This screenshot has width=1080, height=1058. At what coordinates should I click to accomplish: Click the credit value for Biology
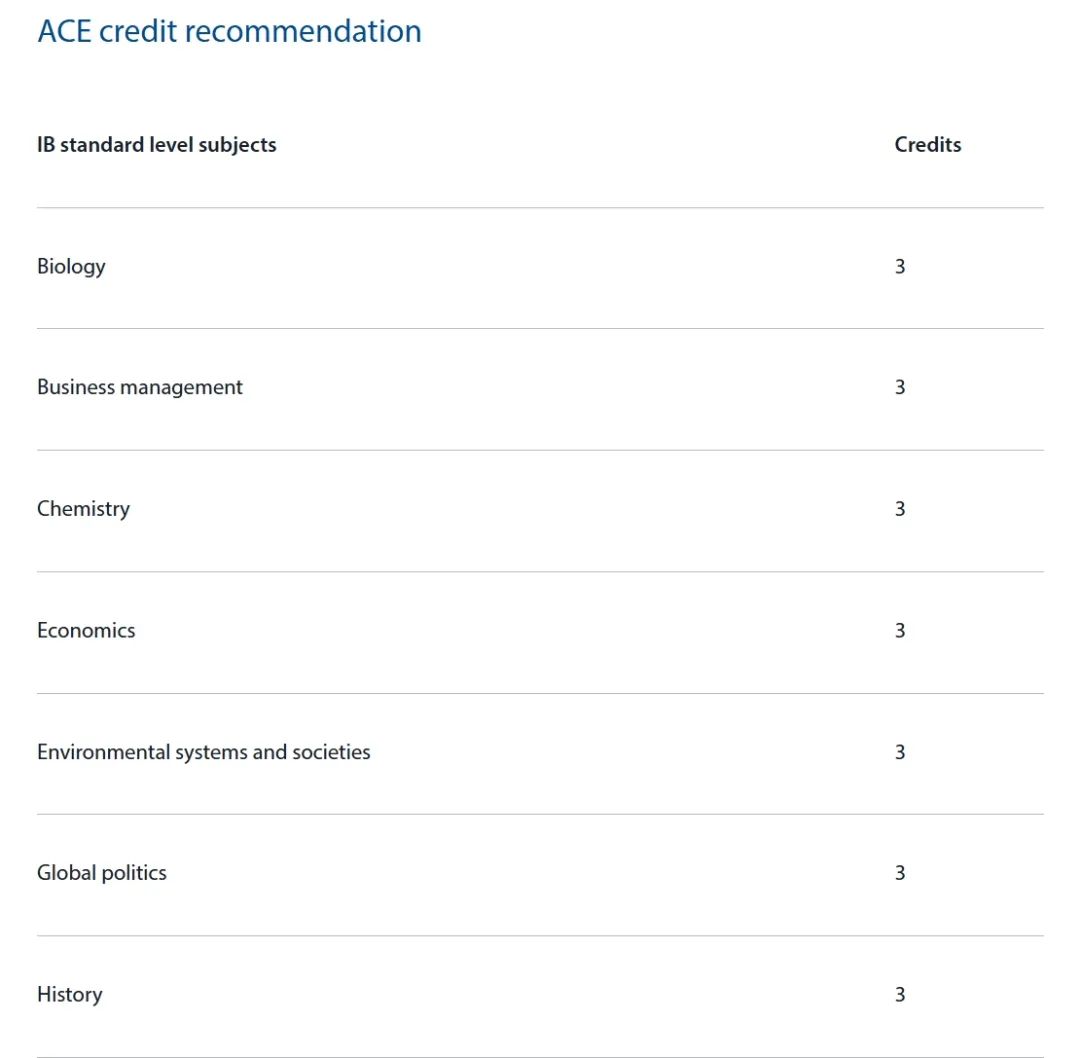coord(900,267)
